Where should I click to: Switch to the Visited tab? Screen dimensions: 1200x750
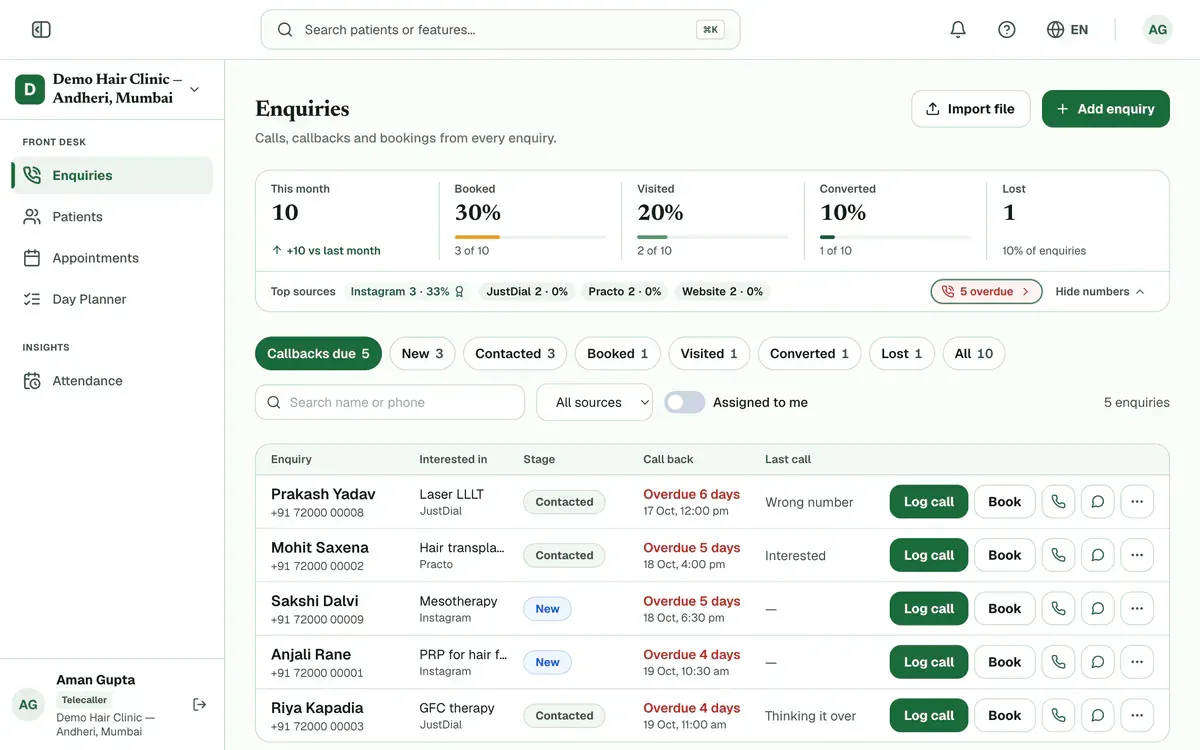tap(709, 354)
